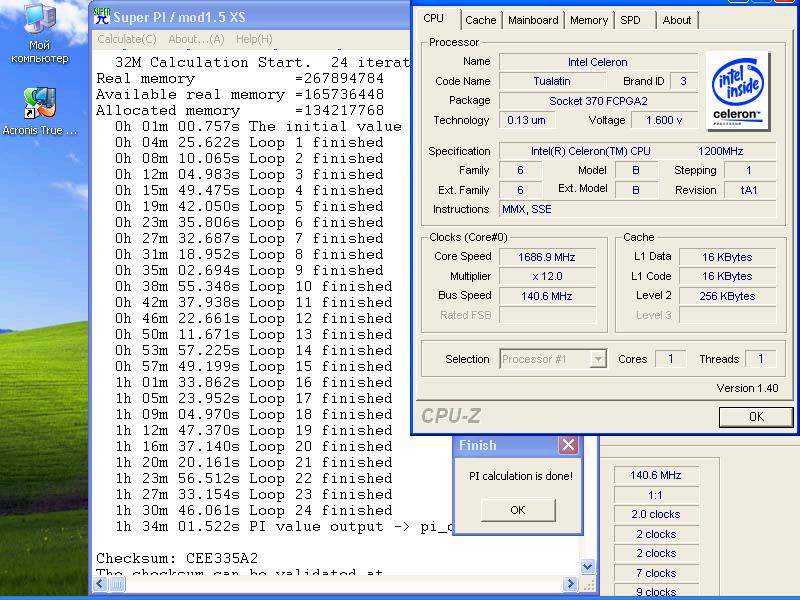Viewport: 800px width, 600px height.
Task: Click the Loop 24 finished line
Action: 254,510
